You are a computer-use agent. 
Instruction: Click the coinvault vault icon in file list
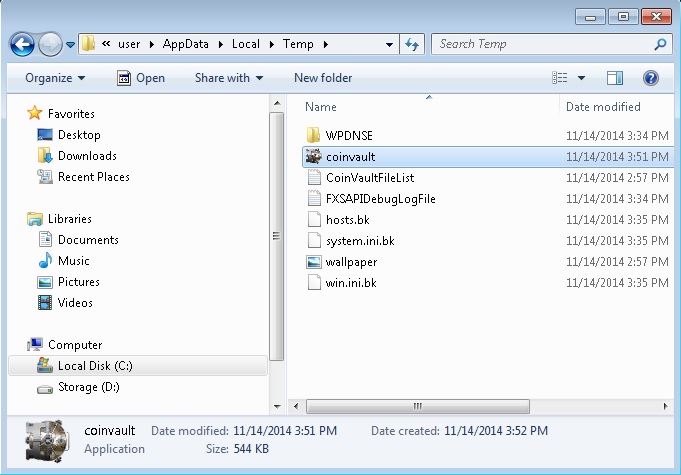(x=313, y=157)
